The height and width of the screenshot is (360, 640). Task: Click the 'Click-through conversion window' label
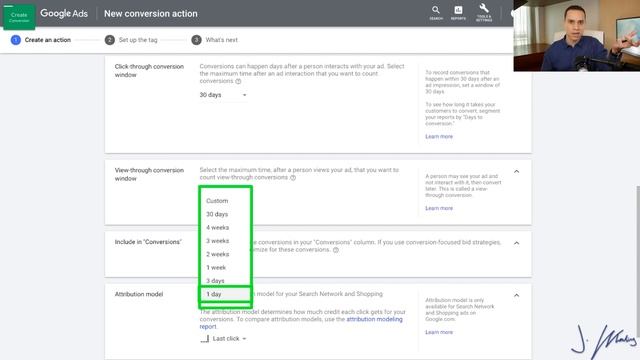[149, 71]
